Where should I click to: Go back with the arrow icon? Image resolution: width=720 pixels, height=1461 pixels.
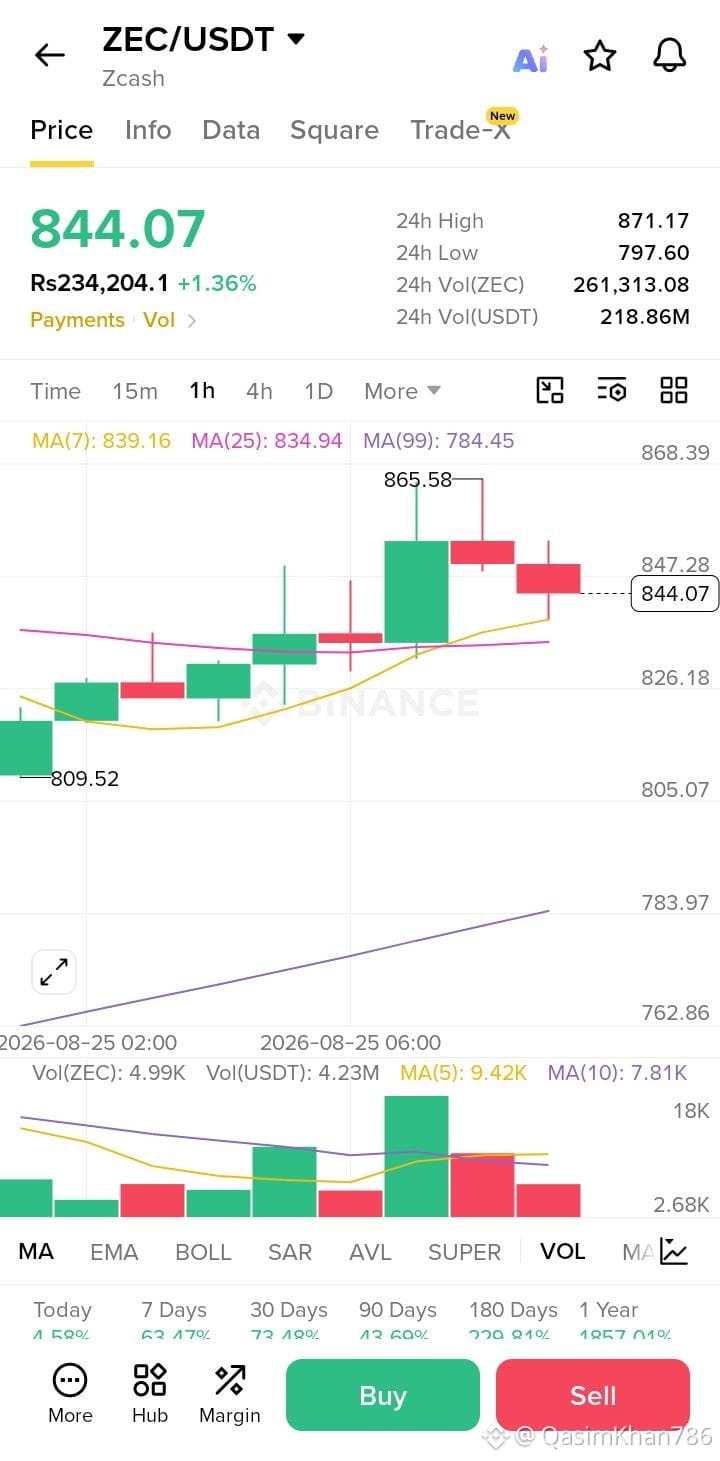click(x=49, y=55)
